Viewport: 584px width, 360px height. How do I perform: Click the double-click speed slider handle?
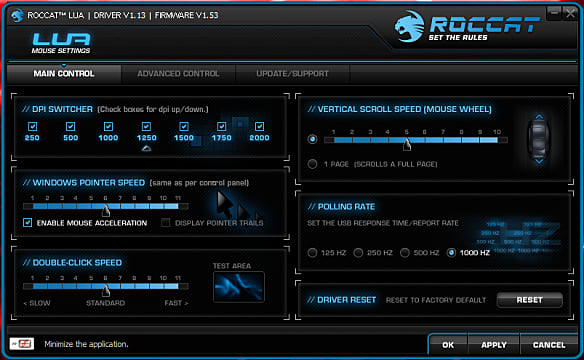106,290
